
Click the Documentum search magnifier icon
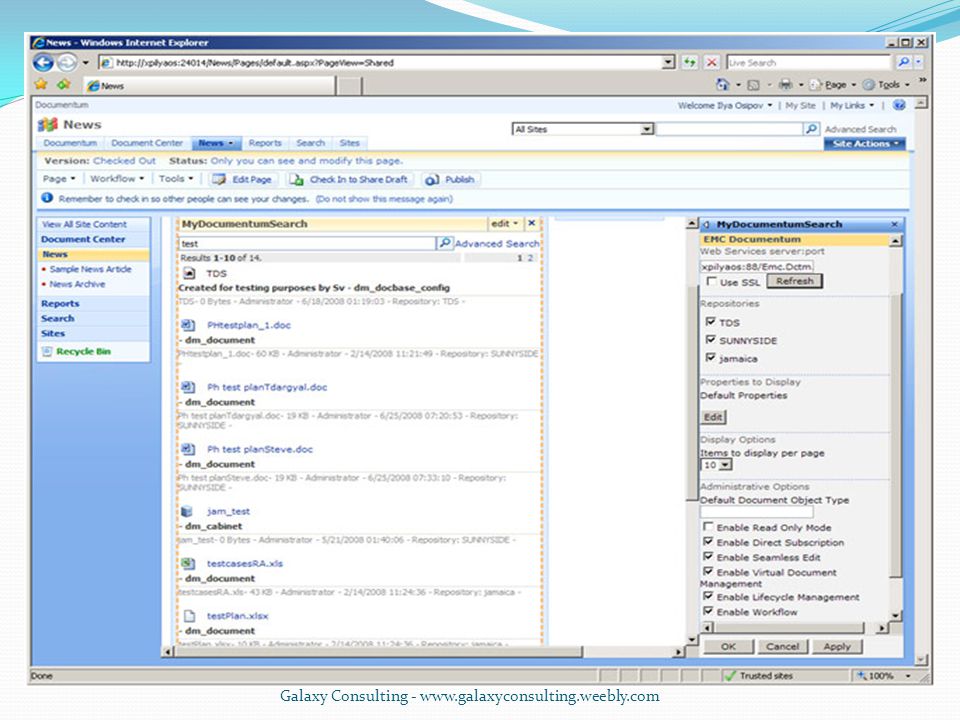(x=444, y=243)
